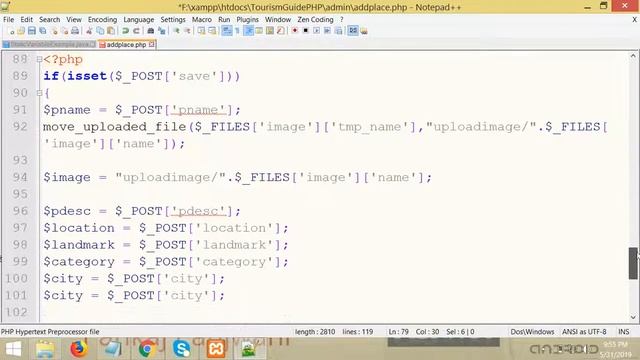
Task: Open File Explorer from the taskbar
Action: (45, 349)
